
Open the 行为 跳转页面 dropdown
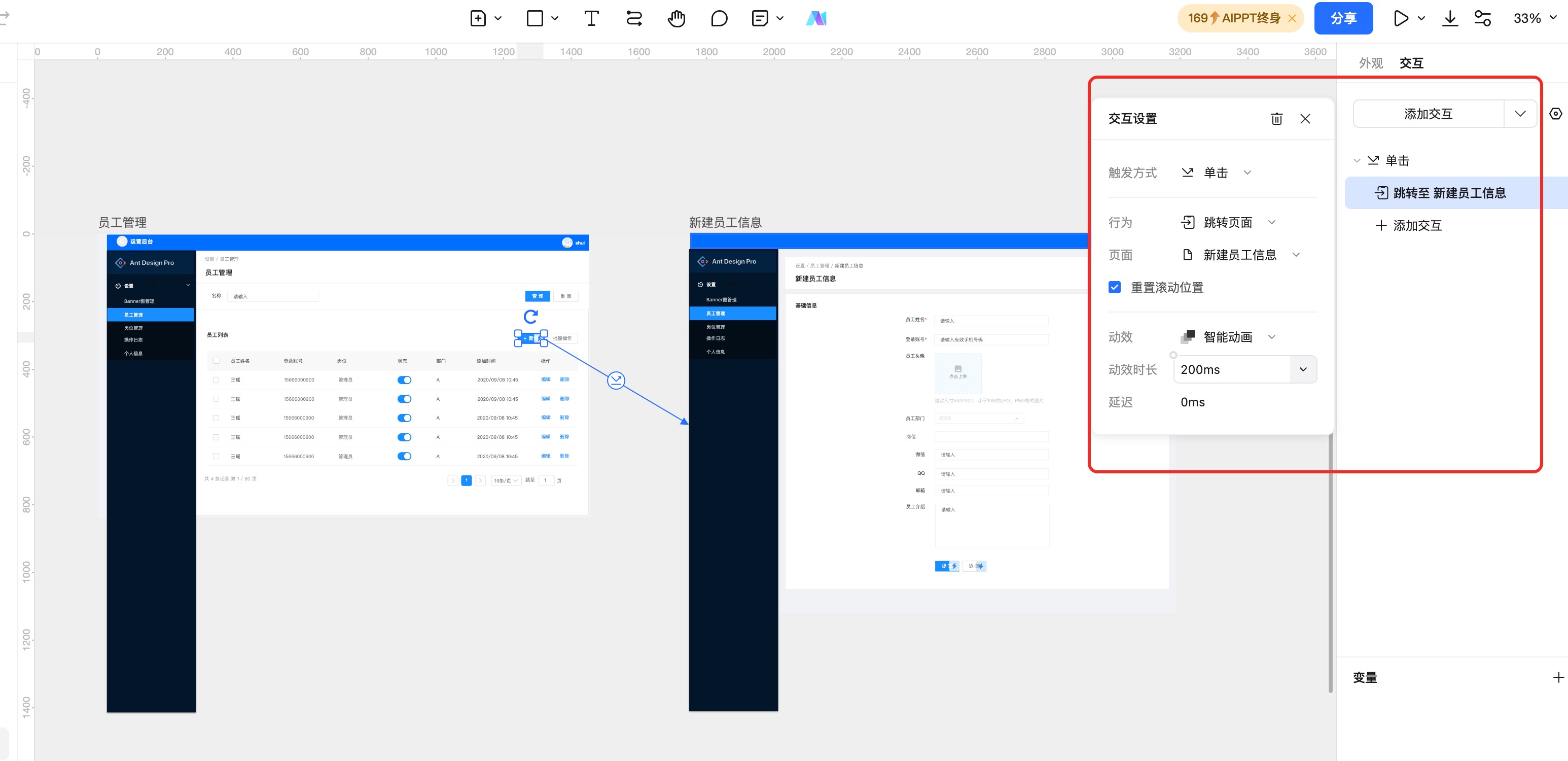click(x=1228, y=222)
